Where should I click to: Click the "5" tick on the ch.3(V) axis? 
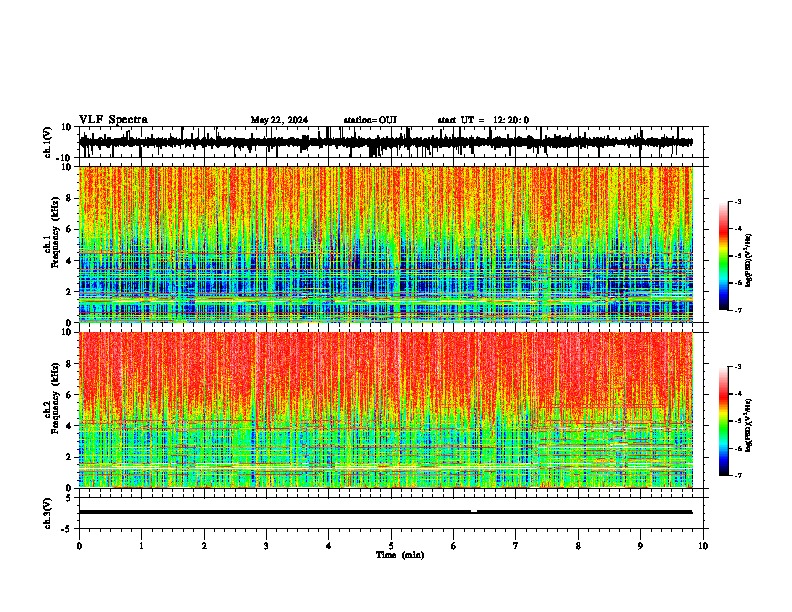click(69, 498)
